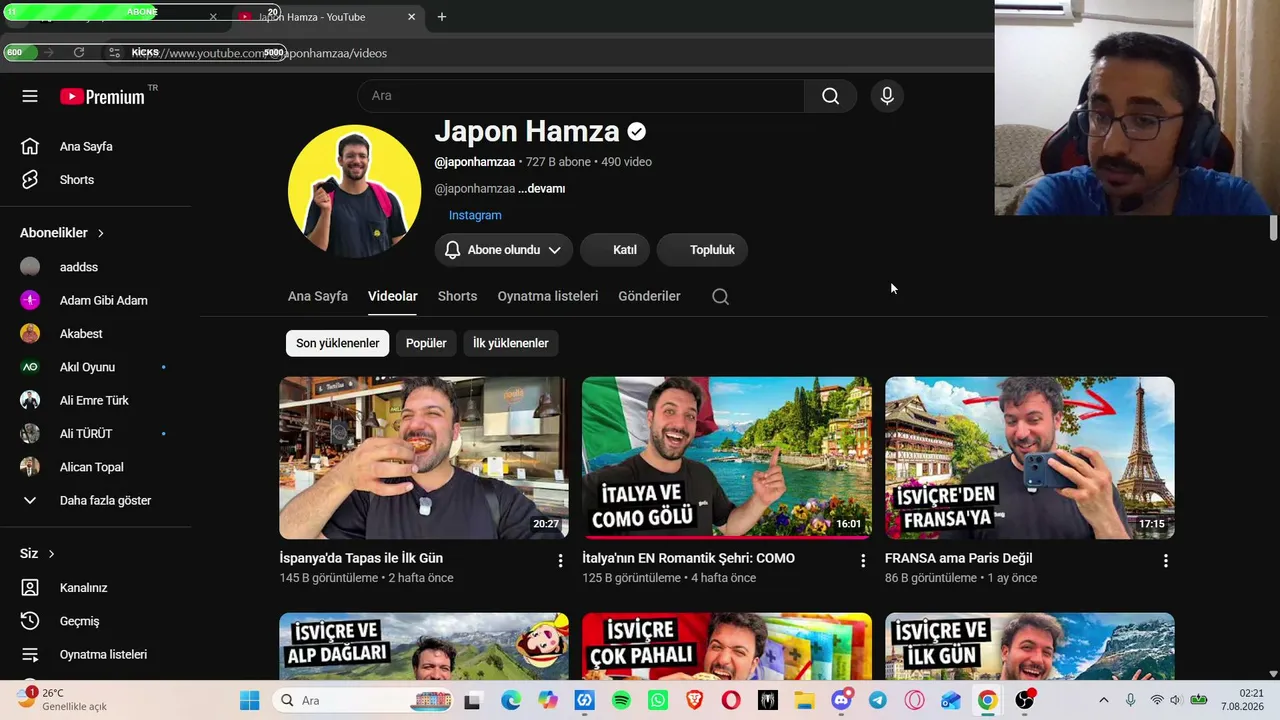Open options for İtalya'nın EN Romantik video
This screenshot has width=1280, height=720.
coord(863,561)
